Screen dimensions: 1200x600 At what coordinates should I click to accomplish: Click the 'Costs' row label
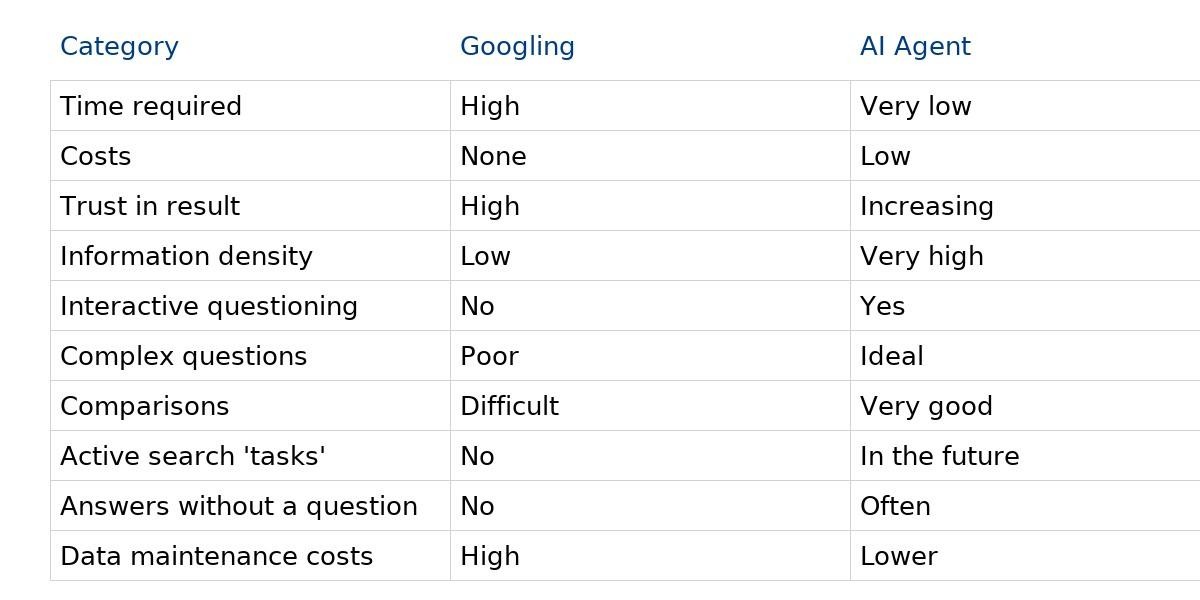[96, 156]
